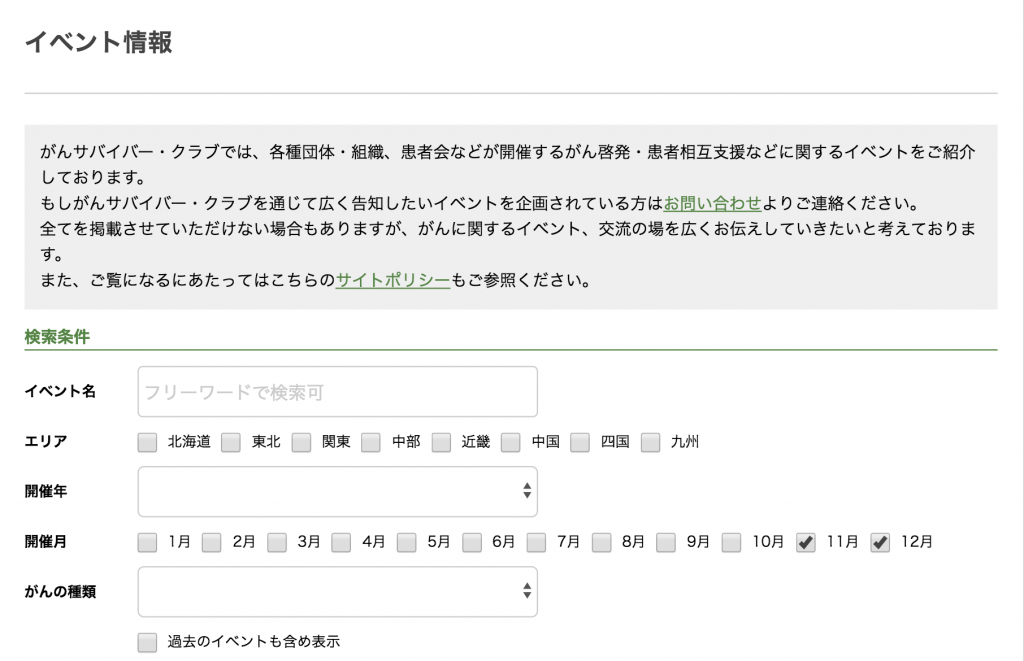This screenshot has width=1024, height=661.
Task: Check the 8月 month checkbox
Action: [x=601, y=542]
